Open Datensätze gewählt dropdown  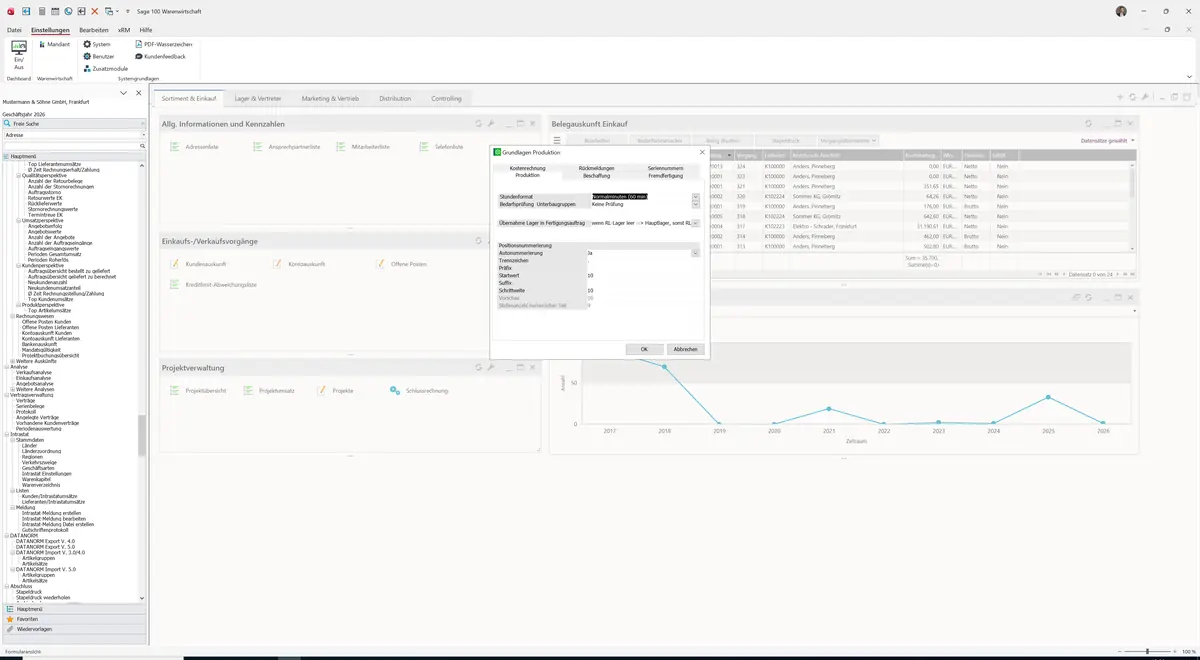[1108, 141]
